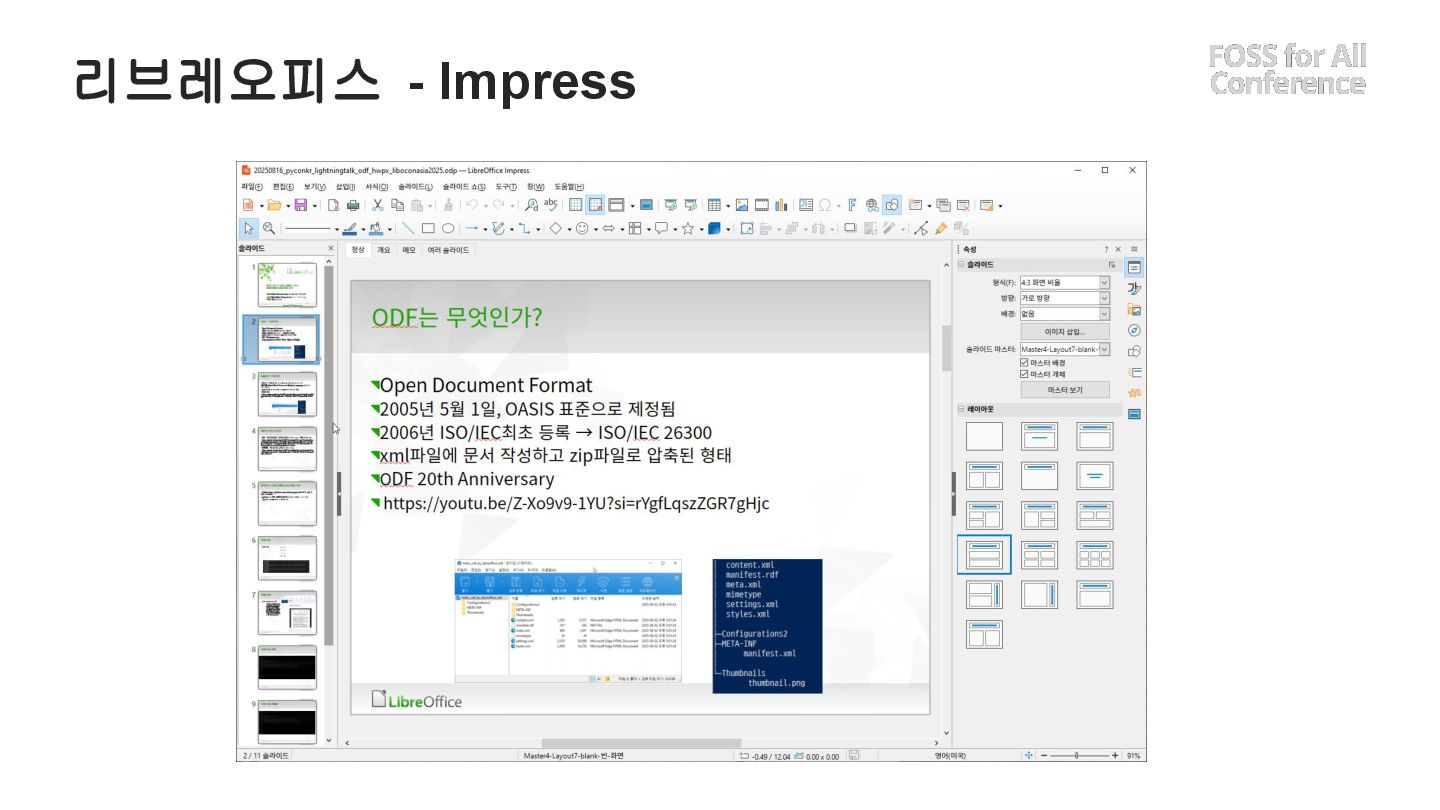Toggle the Display Grid icon
1440x810 pixels.
pyautogui.click(x=575, y=205)
